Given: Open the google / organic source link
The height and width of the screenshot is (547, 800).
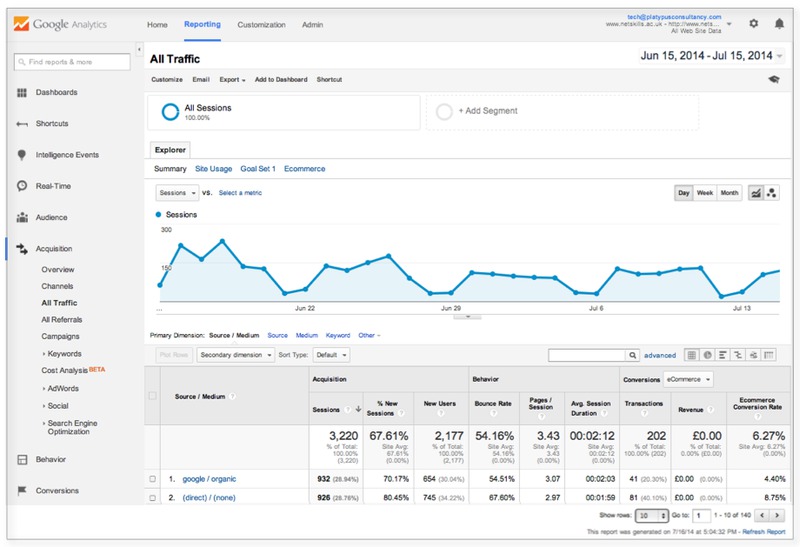Looking at the screenshot, I should tap(209, 479).
